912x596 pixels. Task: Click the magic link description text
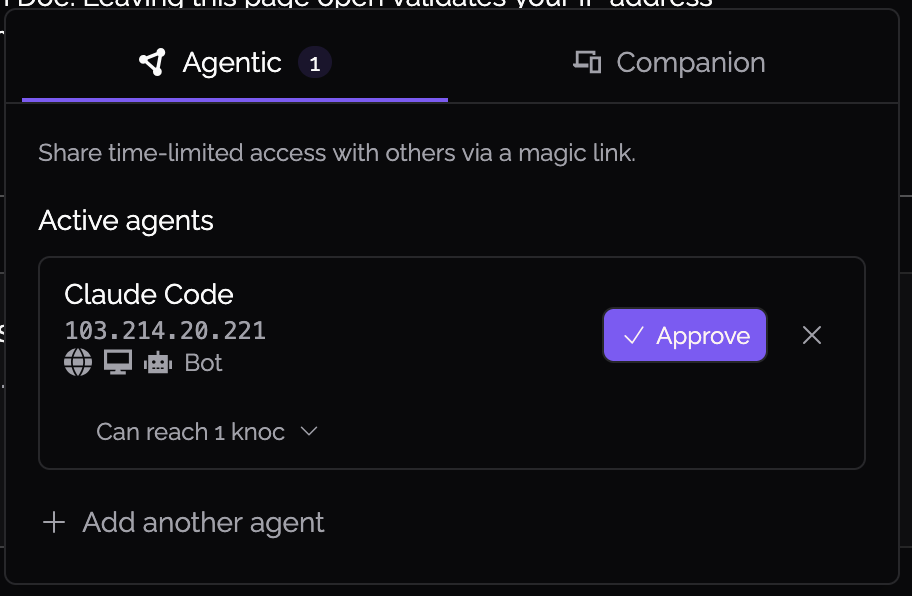[337, 154]
